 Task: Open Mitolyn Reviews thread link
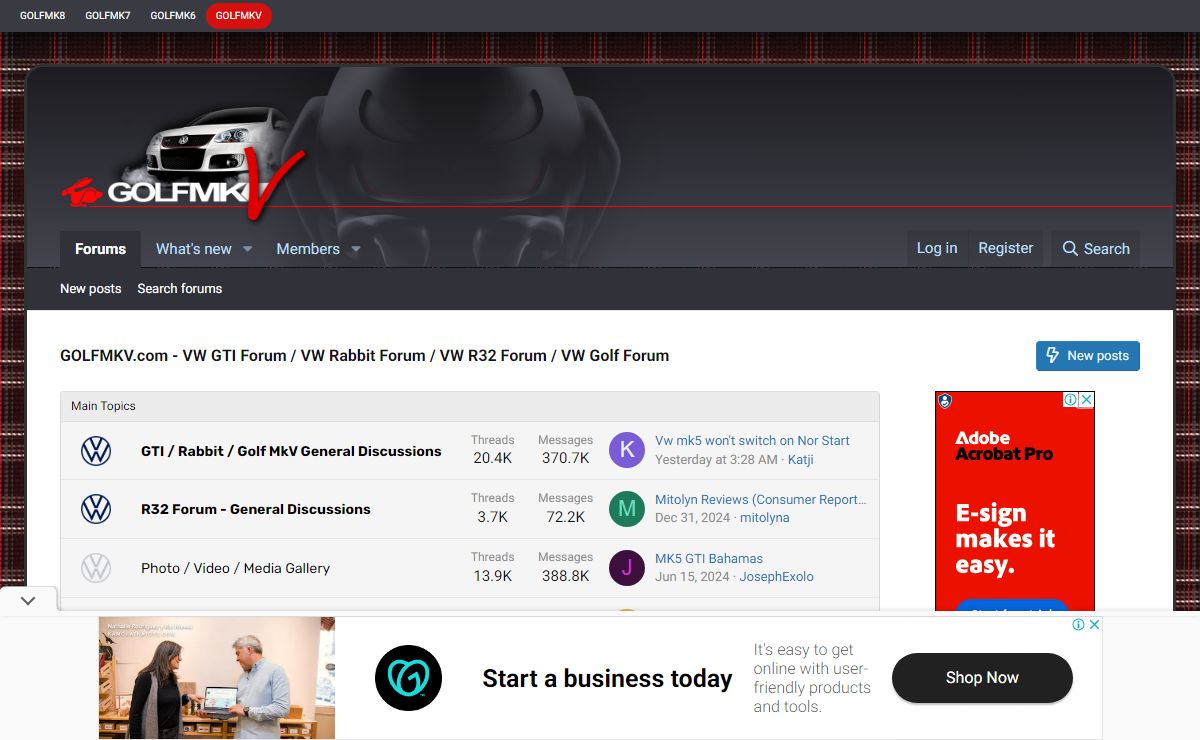pos(761,499)
